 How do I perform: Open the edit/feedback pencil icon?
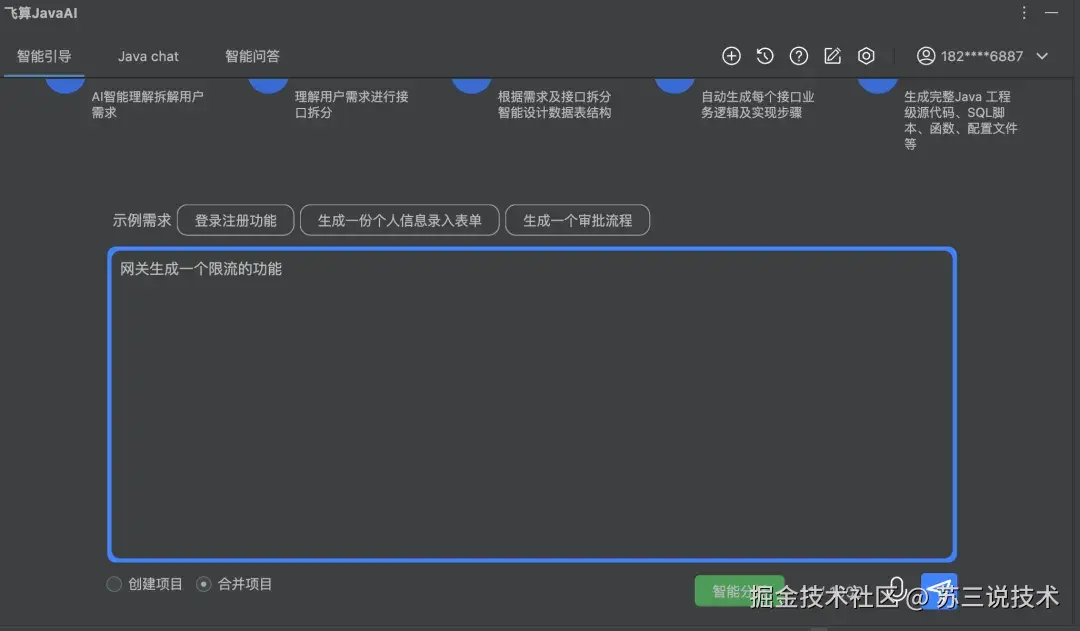832,56
